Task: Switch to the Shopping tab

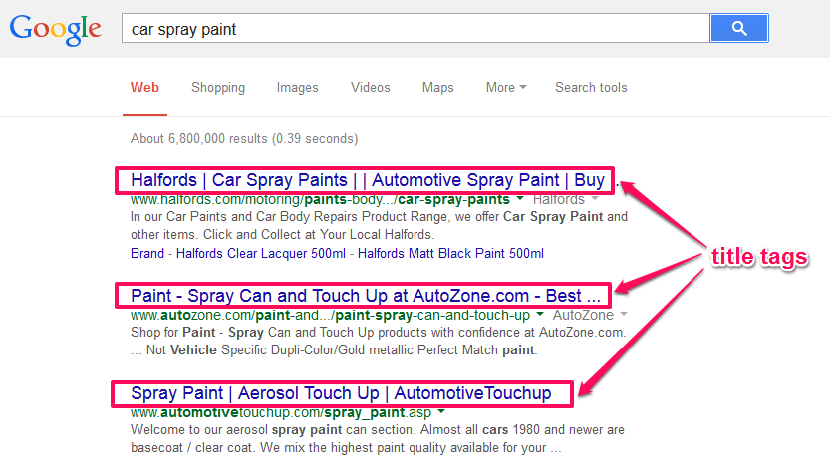Action: (x=218, y=88)
